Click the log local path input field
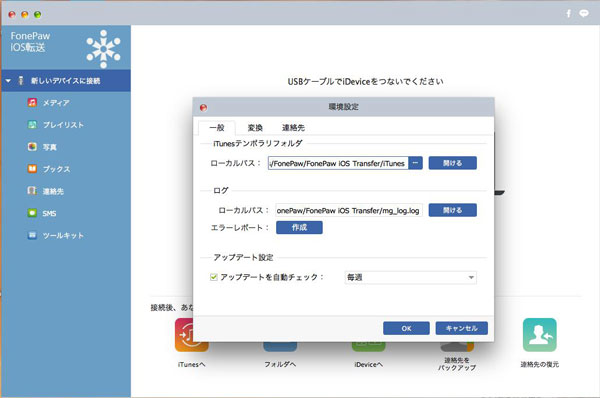Image resolution: width=600 pixels, height=398 pixels. tap(349, 210)
